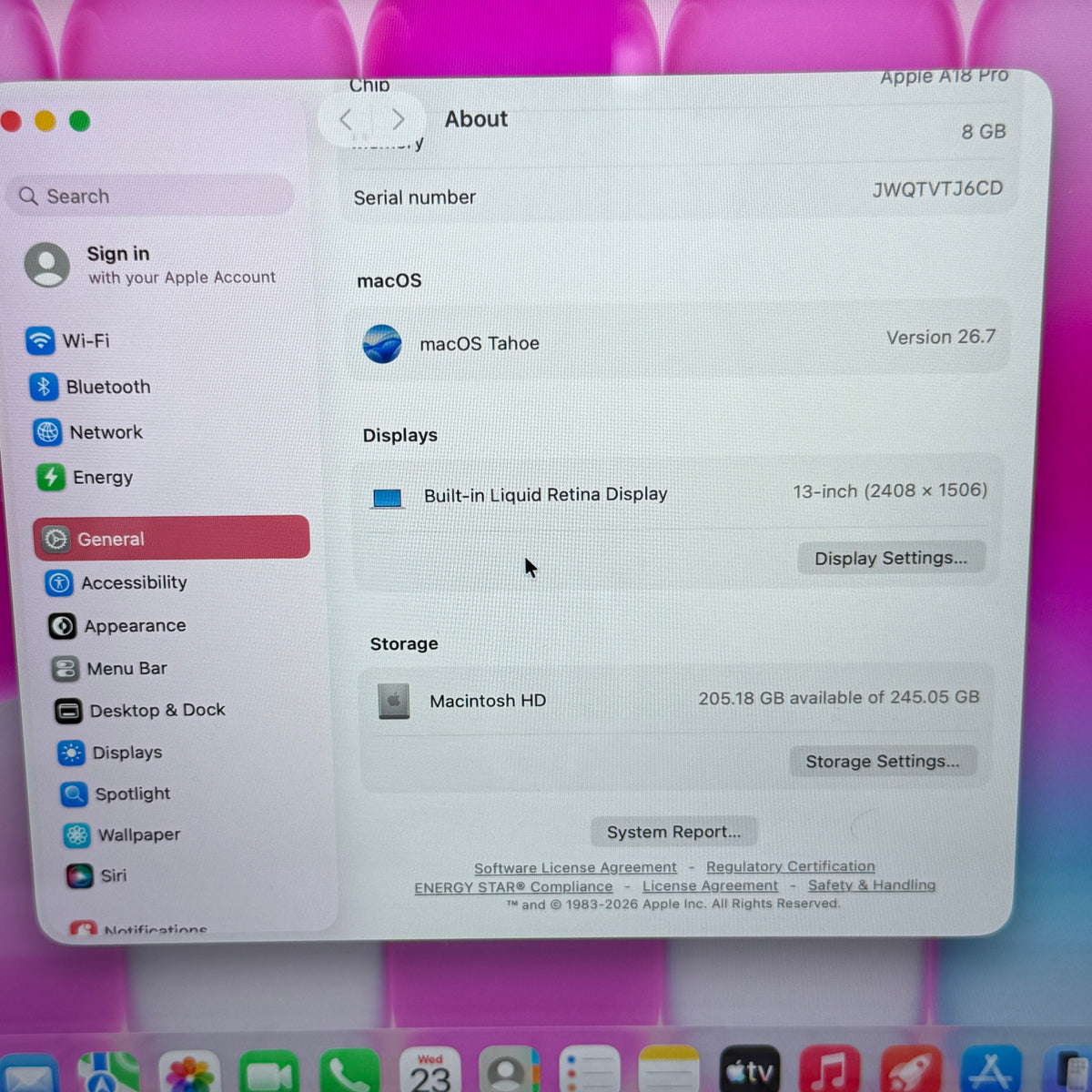This screenshot has height=1092, width=1092.
Task: Click the 8 GB memory value
Action: 984,132
